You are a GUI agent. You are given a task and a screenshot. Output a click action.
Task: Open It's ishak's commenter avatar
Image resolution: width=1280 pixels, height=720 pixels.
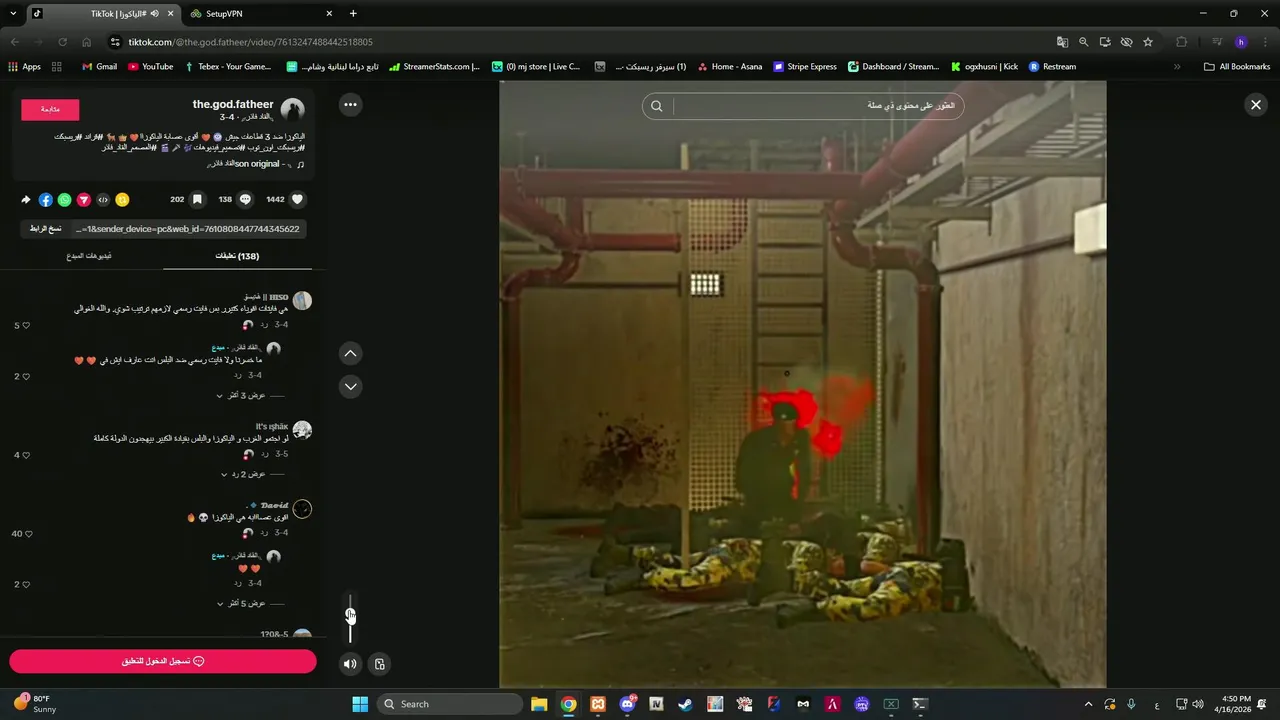point(302,430)
